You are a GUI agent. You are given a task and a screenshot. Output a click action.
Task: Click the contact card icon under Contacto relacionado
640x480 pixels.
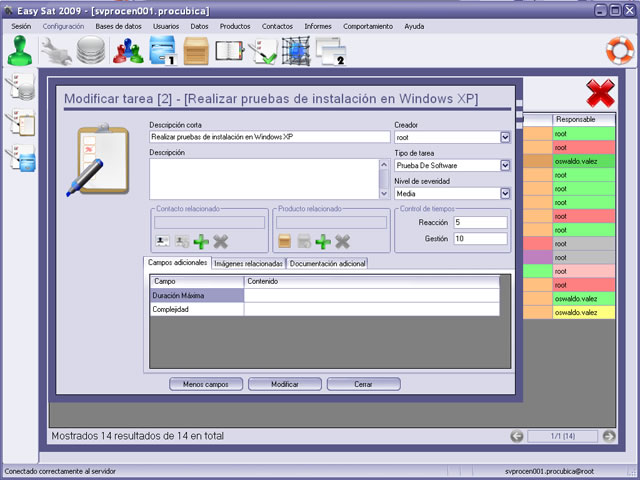pos(162,242)
